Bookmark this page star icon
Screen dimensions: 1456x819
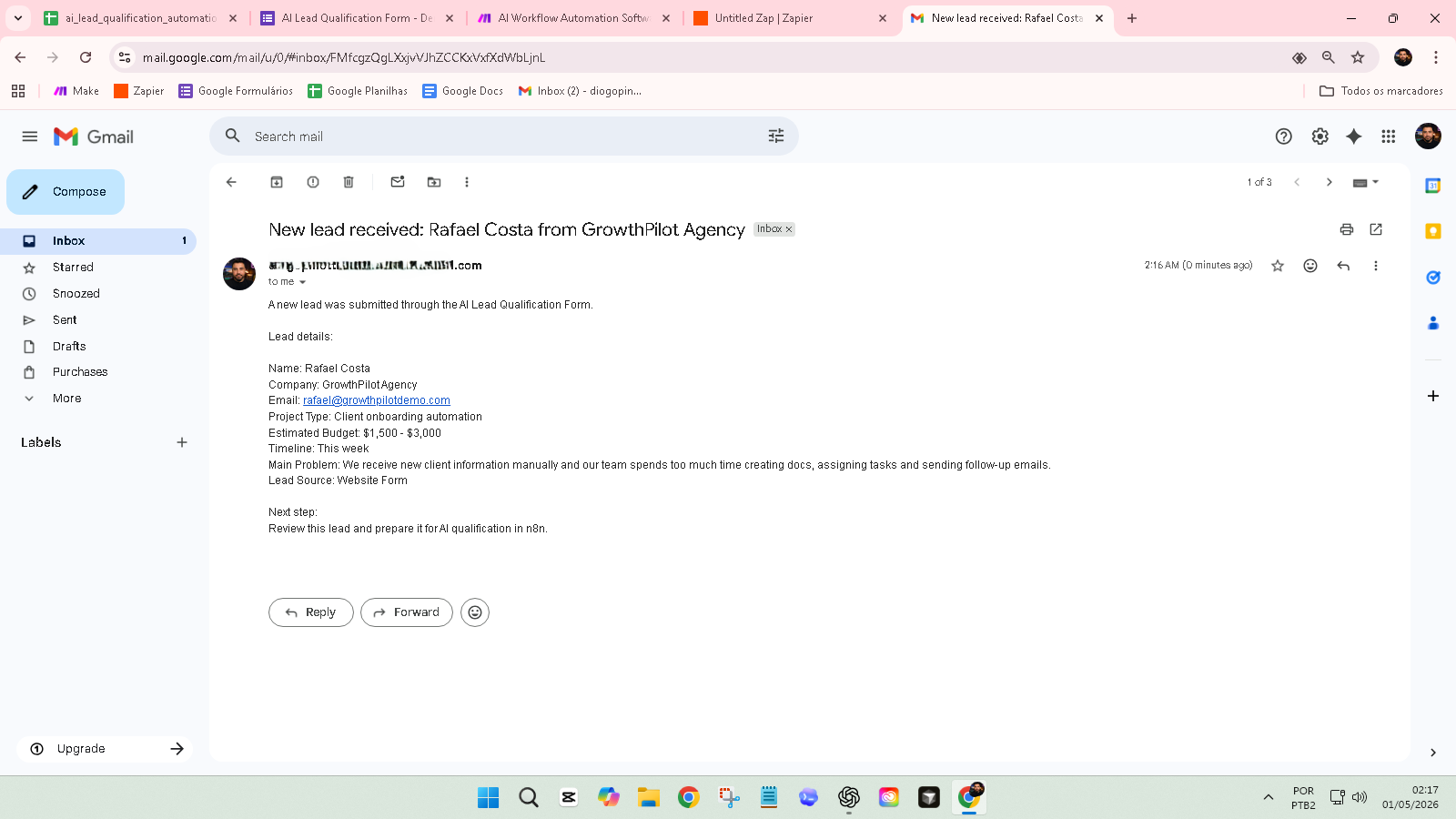point(1358,57)
